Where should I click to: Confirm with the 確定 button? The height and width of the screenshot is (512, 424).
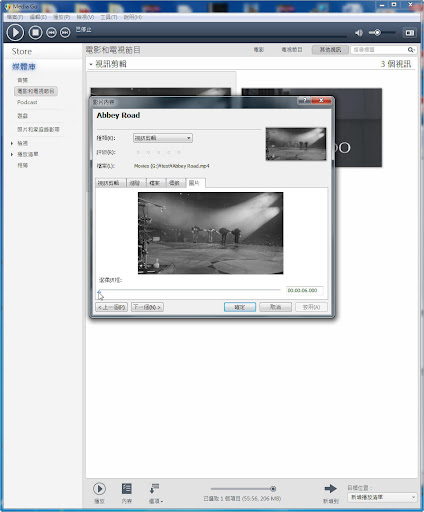240,307
